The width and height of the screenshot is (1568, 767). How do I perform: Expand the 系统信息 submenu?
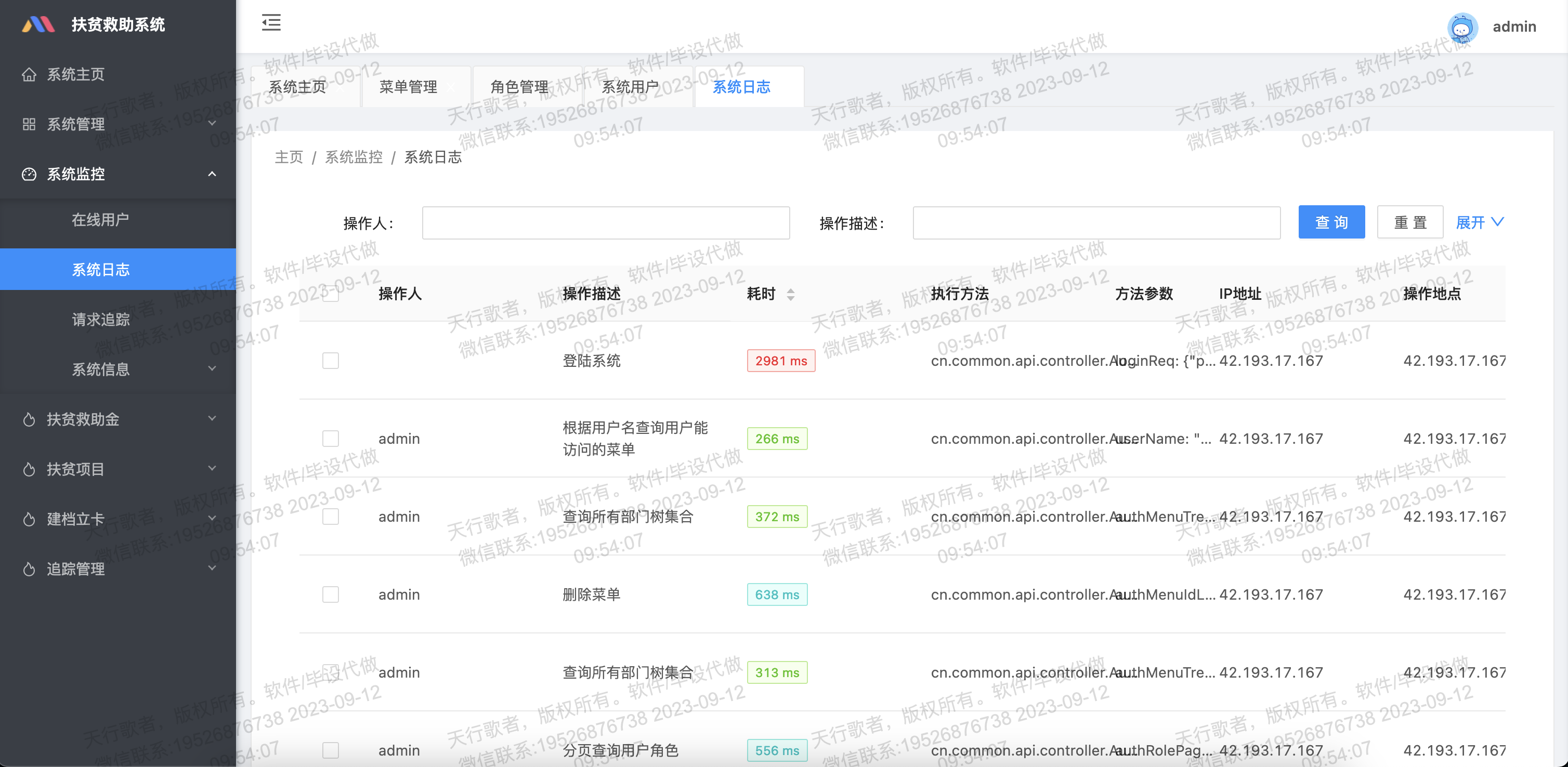100,369
